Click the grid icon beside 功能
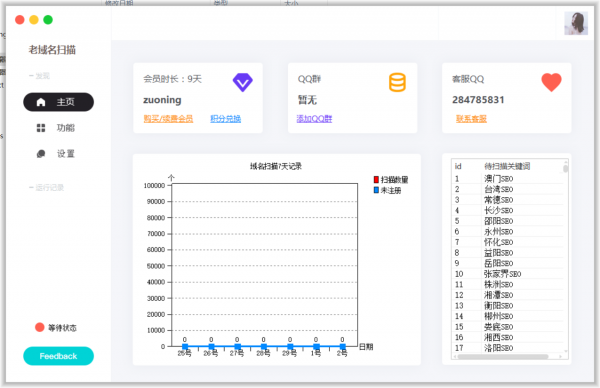The width and height of the screenshot is (600, 388). (41, 128)
